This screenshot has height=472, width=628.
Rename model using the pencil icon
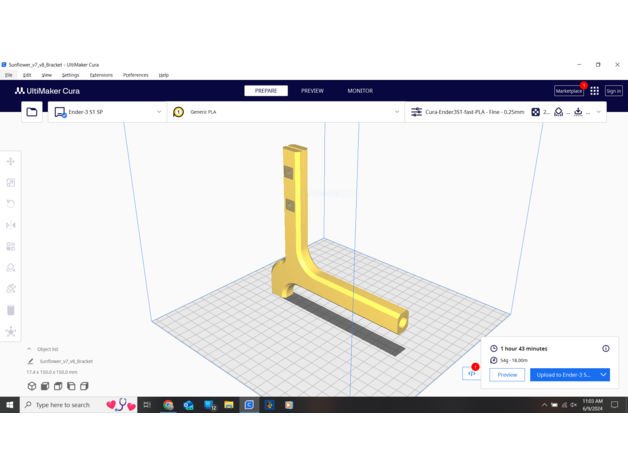click(31, 361)
